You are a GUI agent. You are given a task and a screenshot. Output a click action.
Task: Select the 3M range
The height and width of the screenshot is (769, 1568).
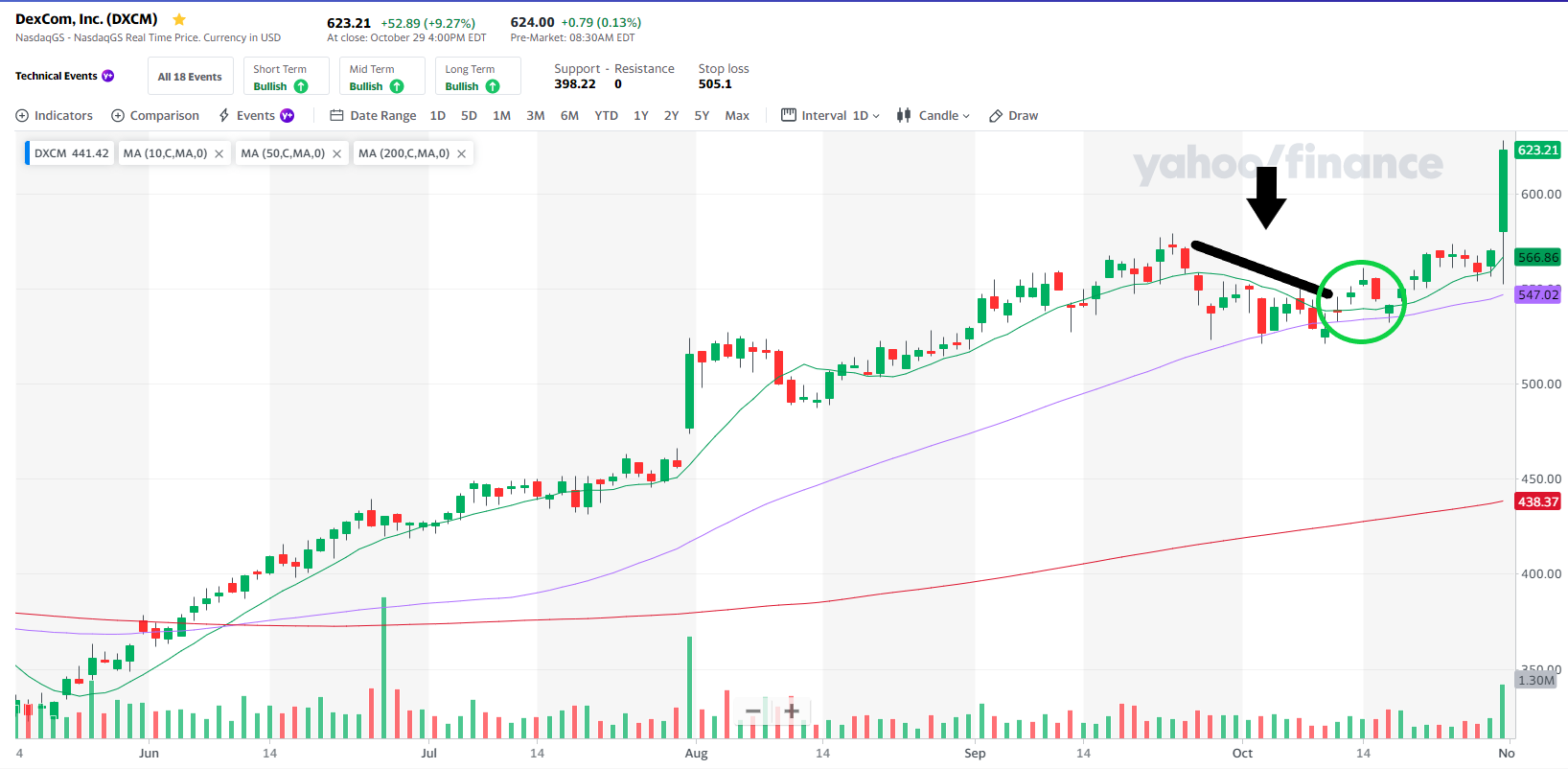coord(536,115)
